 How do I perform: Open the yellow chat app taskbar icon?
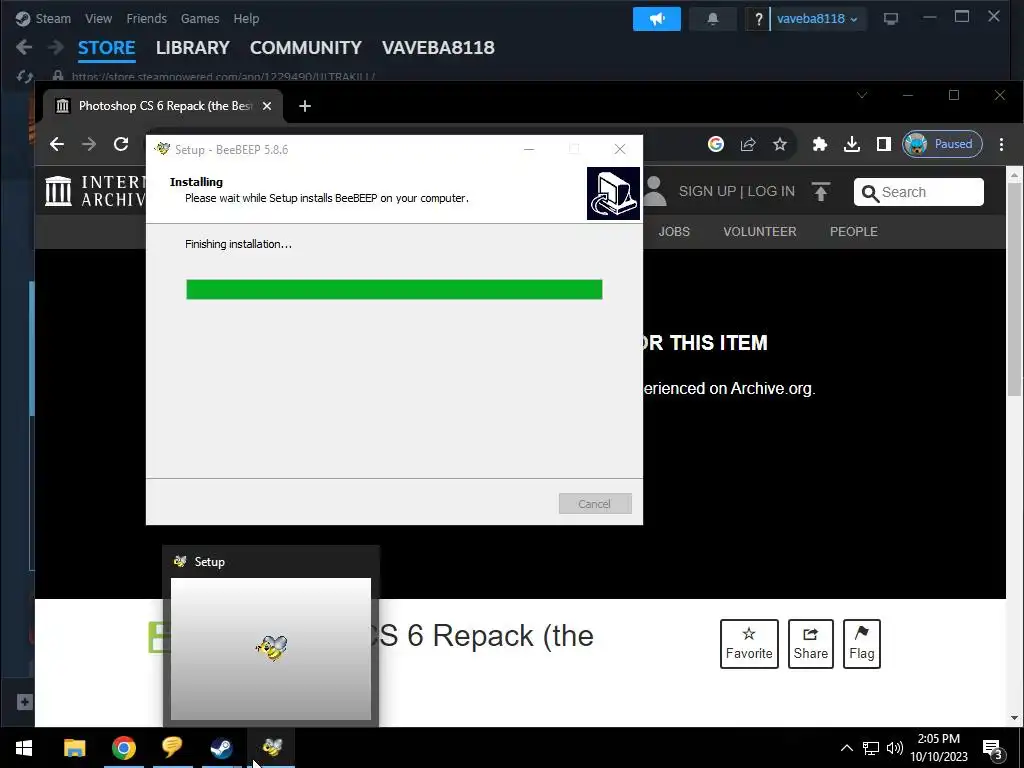(x=172, y=747)
